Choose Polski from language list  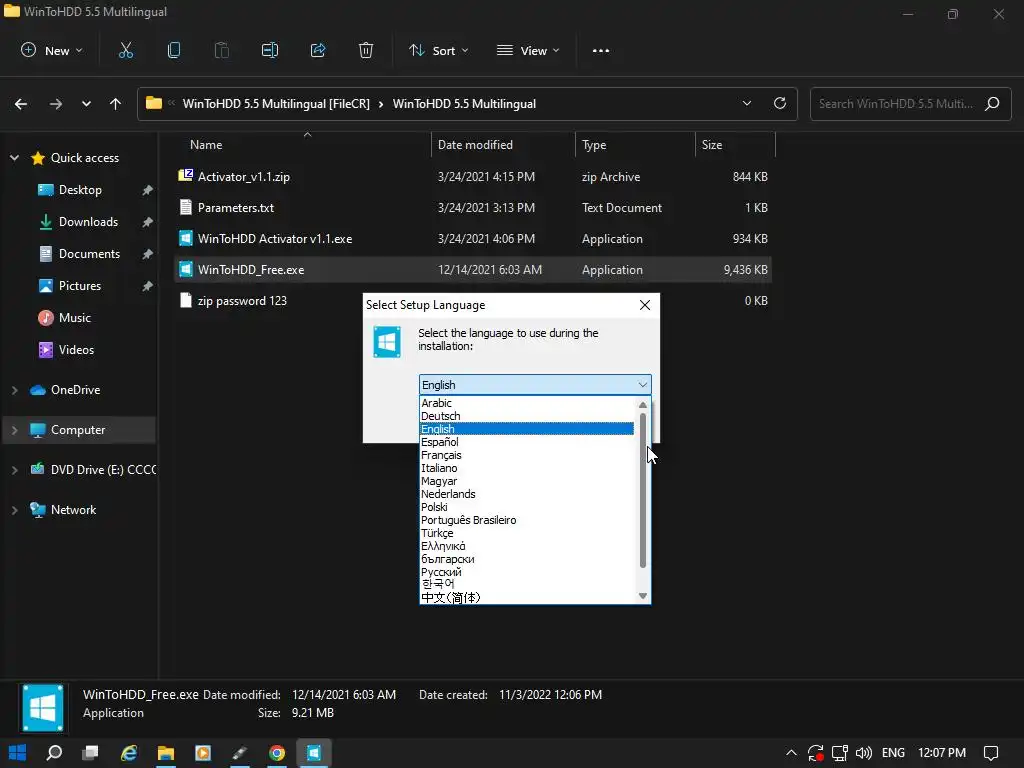point(526,507)
